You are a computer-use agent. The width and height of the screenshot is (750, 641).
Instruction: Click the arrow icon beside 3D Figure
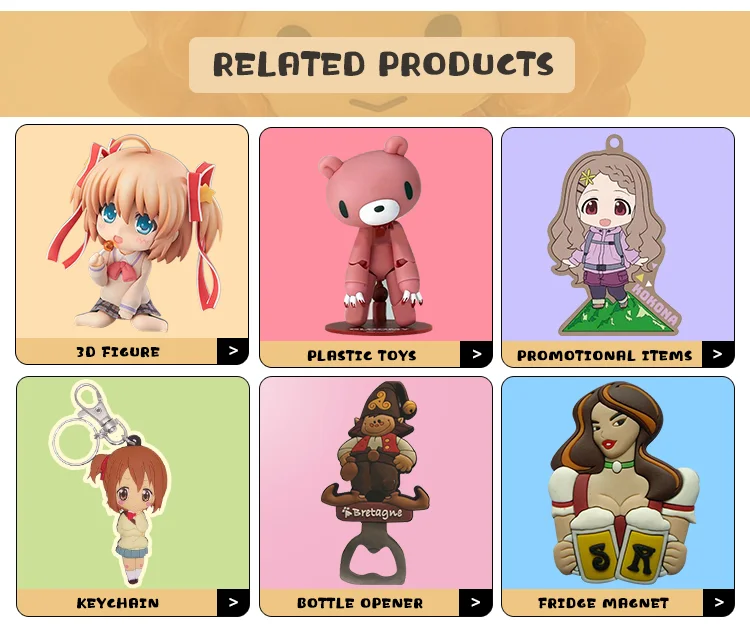(x=233, y=351)
